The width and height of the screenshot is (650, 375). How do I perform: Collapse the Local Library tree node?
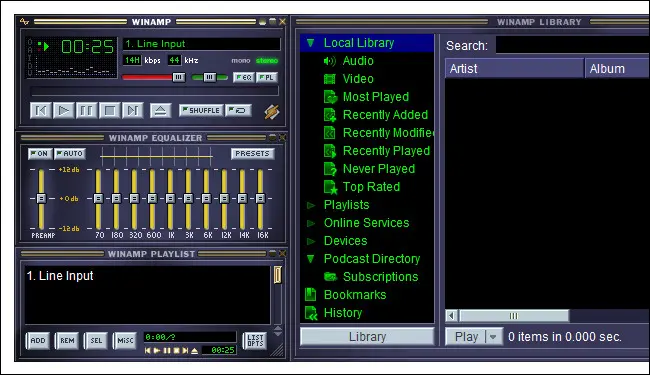tap(310, 43)
